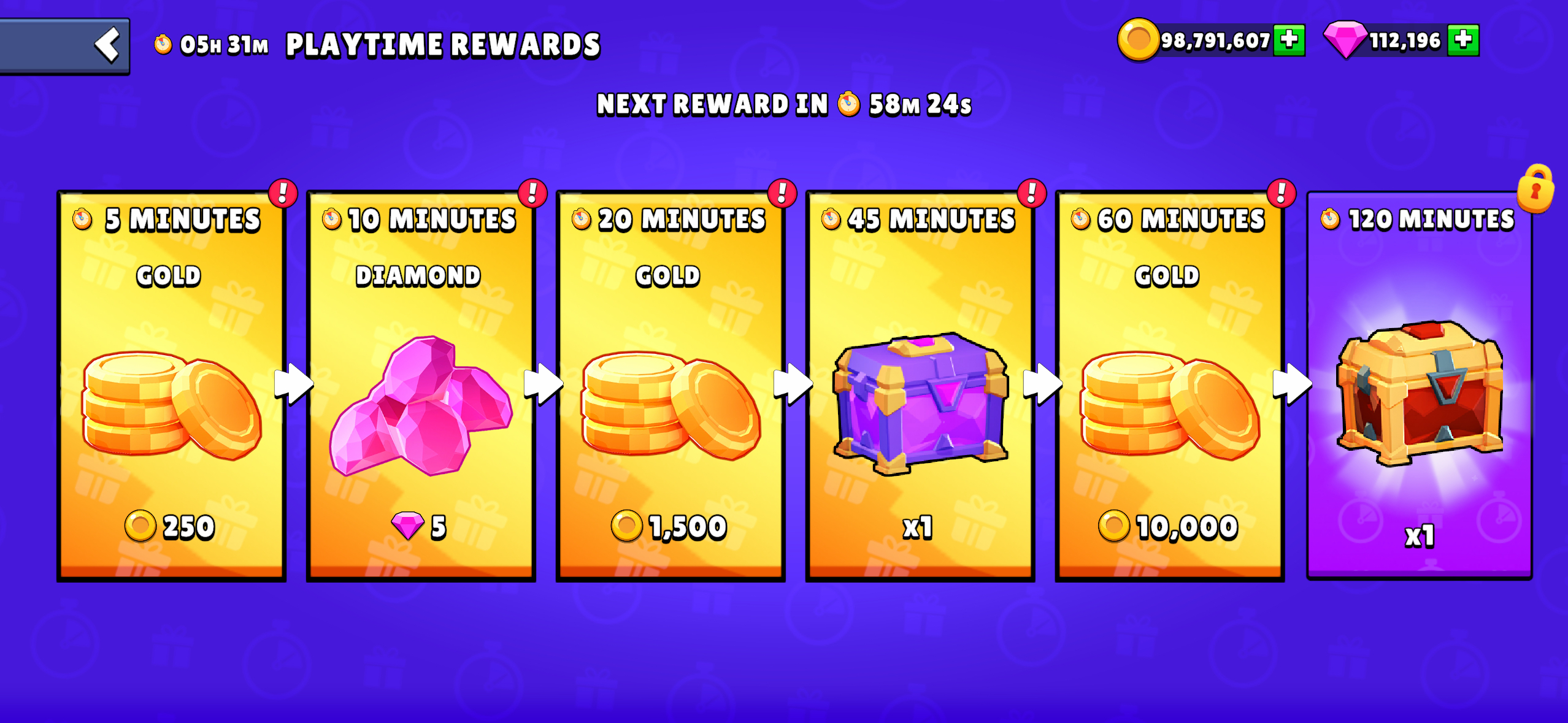The width and height of the screenshot is (1568, 723).
Task: Claim the 20 minutes gold reward
Action: (x=671, y=386)
